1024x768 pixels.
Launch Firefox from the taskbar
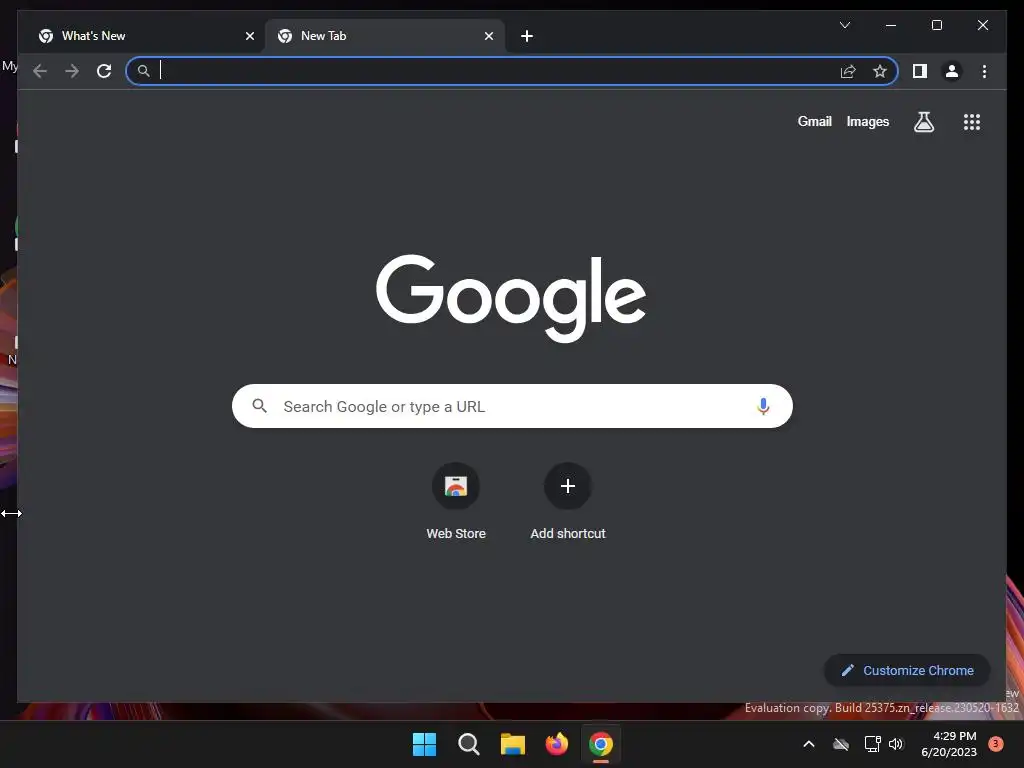(x=556, y=744)
